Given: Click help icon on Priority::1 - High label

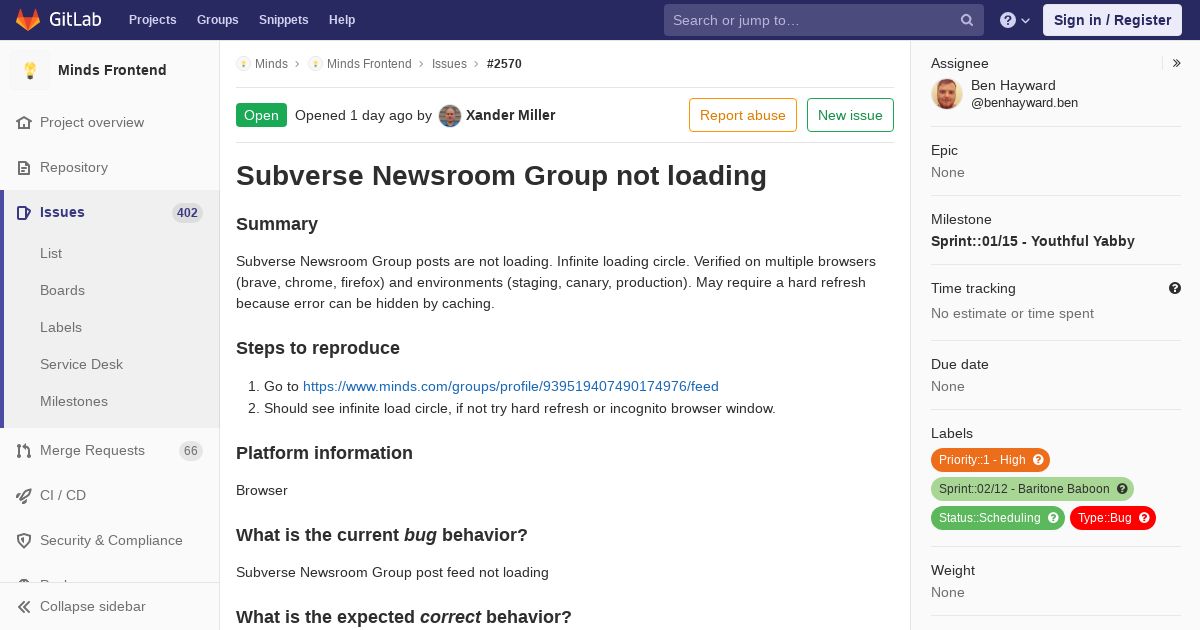Looking at the screenshot, I should (1038, 460).
